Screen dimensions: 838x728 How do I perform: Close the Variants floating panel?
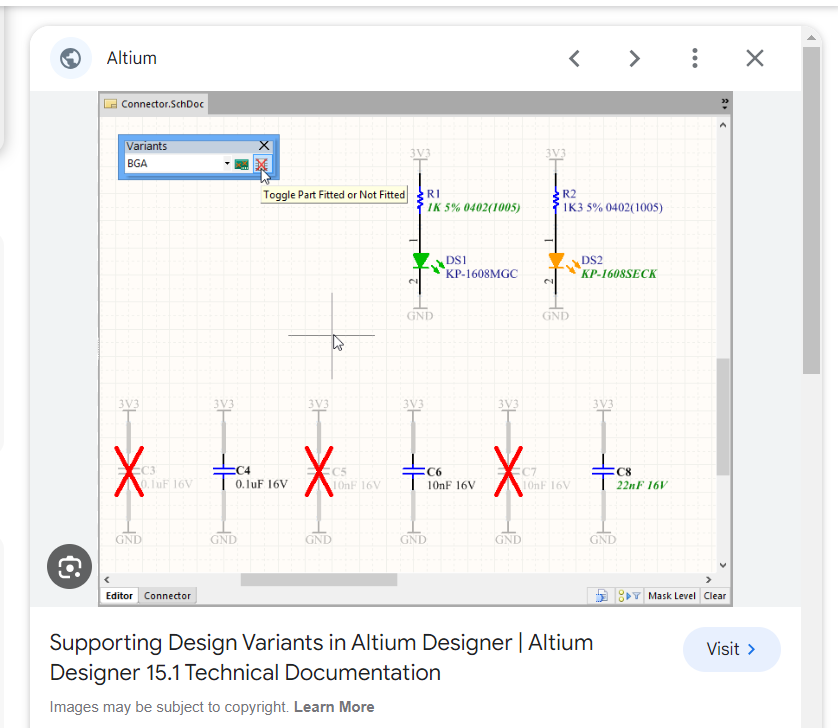(264, 145)
